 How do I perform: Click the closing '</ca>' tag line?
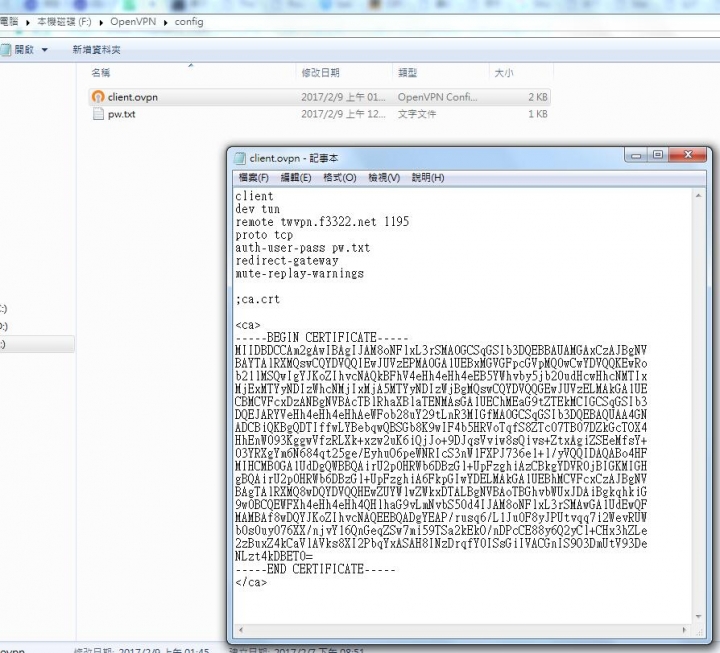tap(251, 582)
